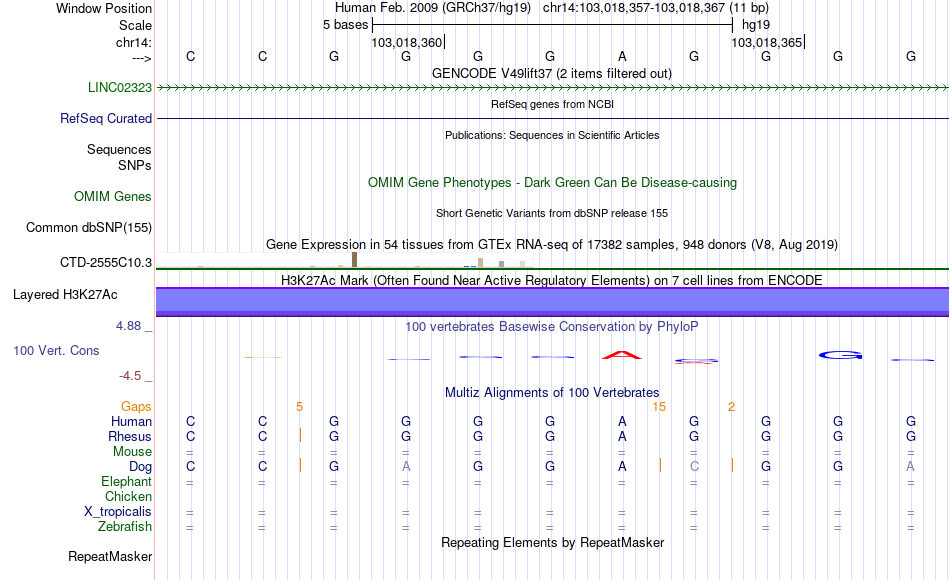Click the Publications: Sequences in Scientific Articles title

[552, 135]
